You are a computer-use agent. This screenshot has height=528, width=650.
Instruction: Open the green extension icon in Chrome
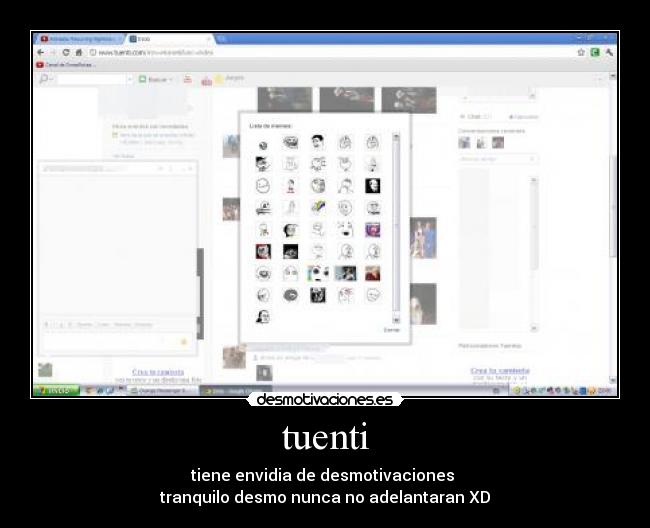click(595, 52)
